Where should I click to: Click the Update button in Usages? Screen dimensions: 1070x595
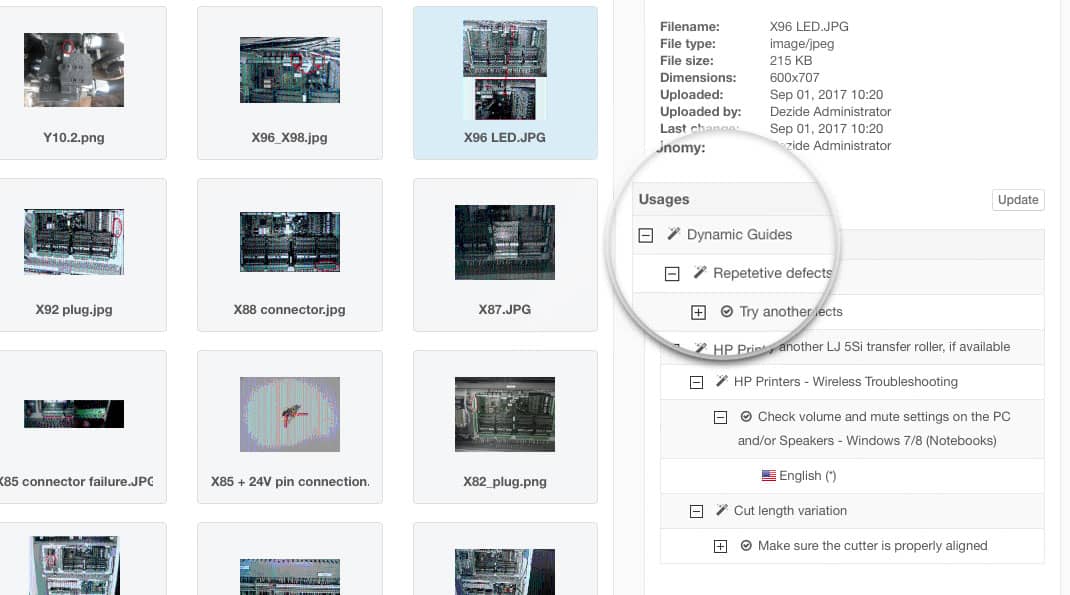(1017, 200)
